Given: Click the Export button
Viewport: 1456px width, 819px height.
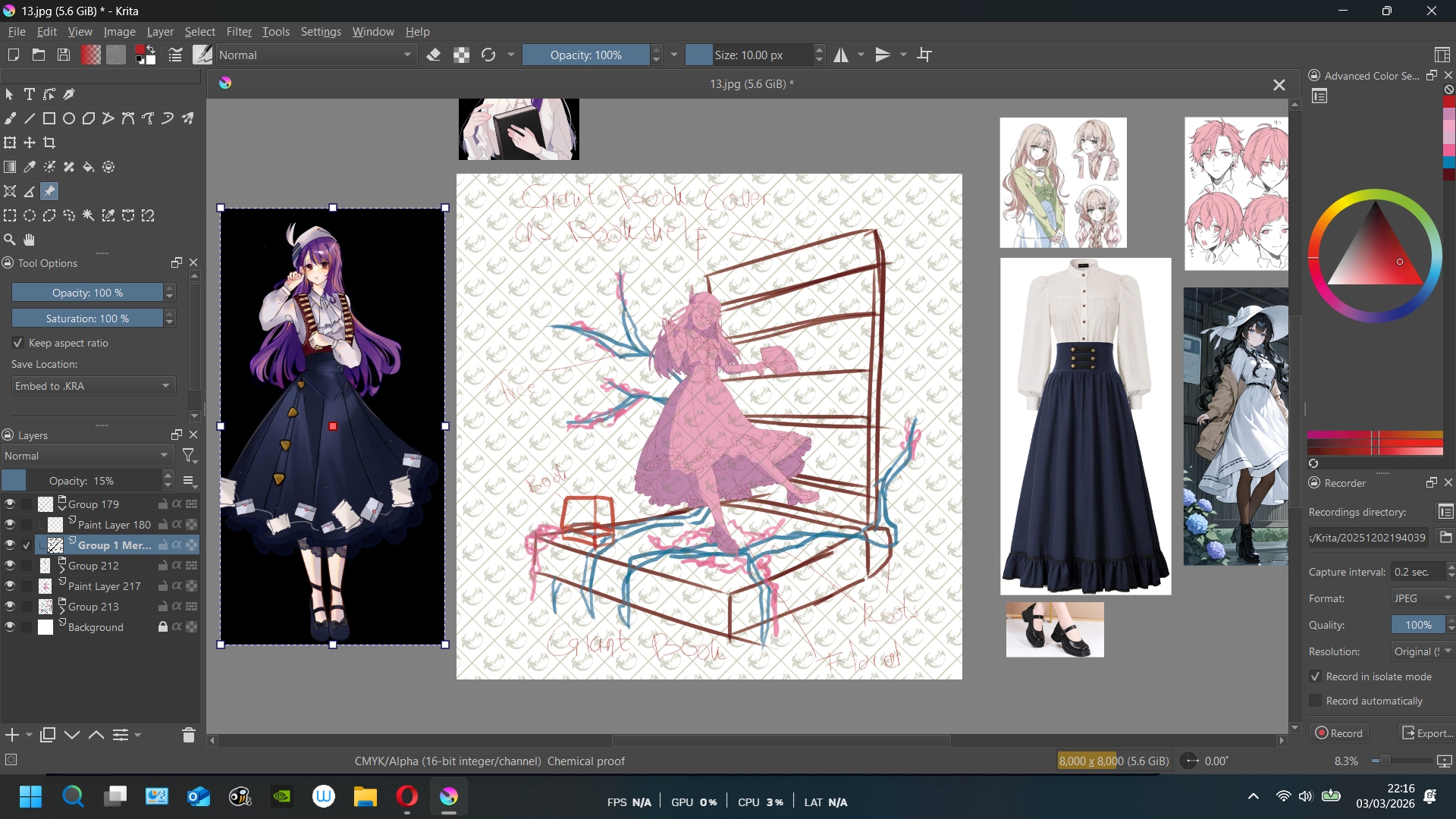Looking at the screenshot, I should pos(1427,733).
